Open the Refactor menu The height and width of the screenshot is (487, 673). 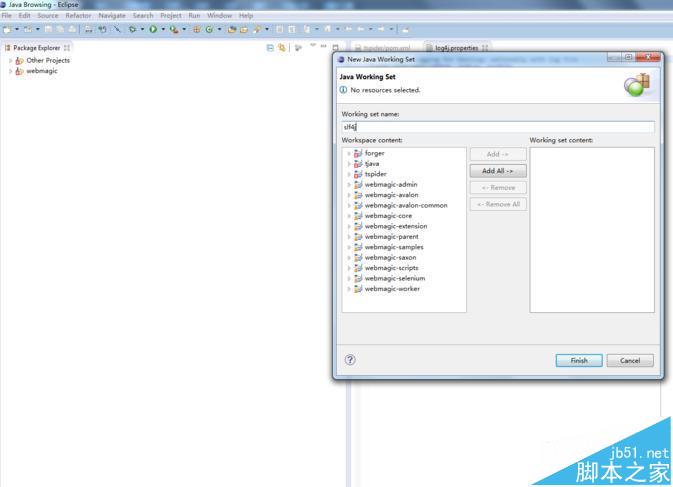click(78, 16)
